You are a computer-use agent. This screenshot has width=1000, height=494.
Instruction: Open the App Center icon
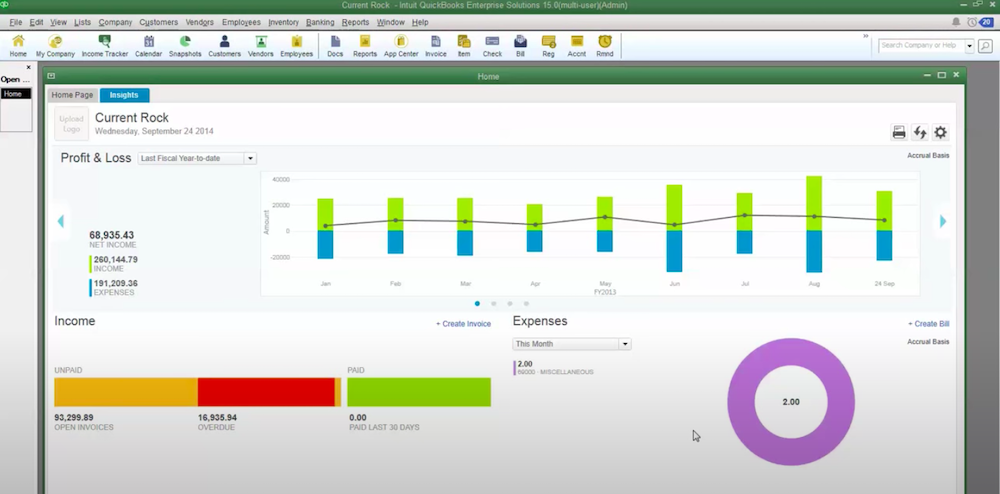(x=401, y=46)
